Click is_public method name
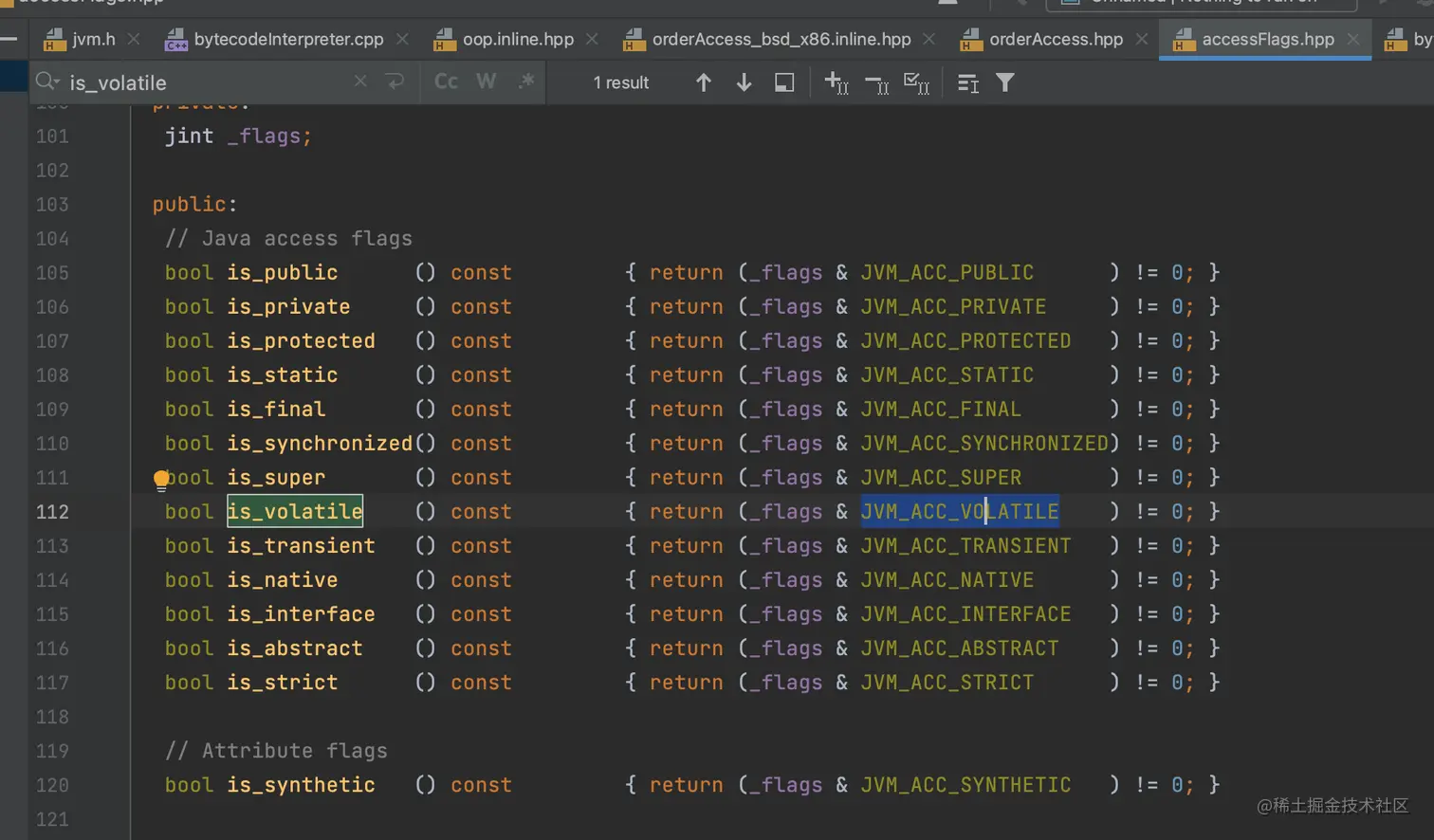 [x=283, y=272]
